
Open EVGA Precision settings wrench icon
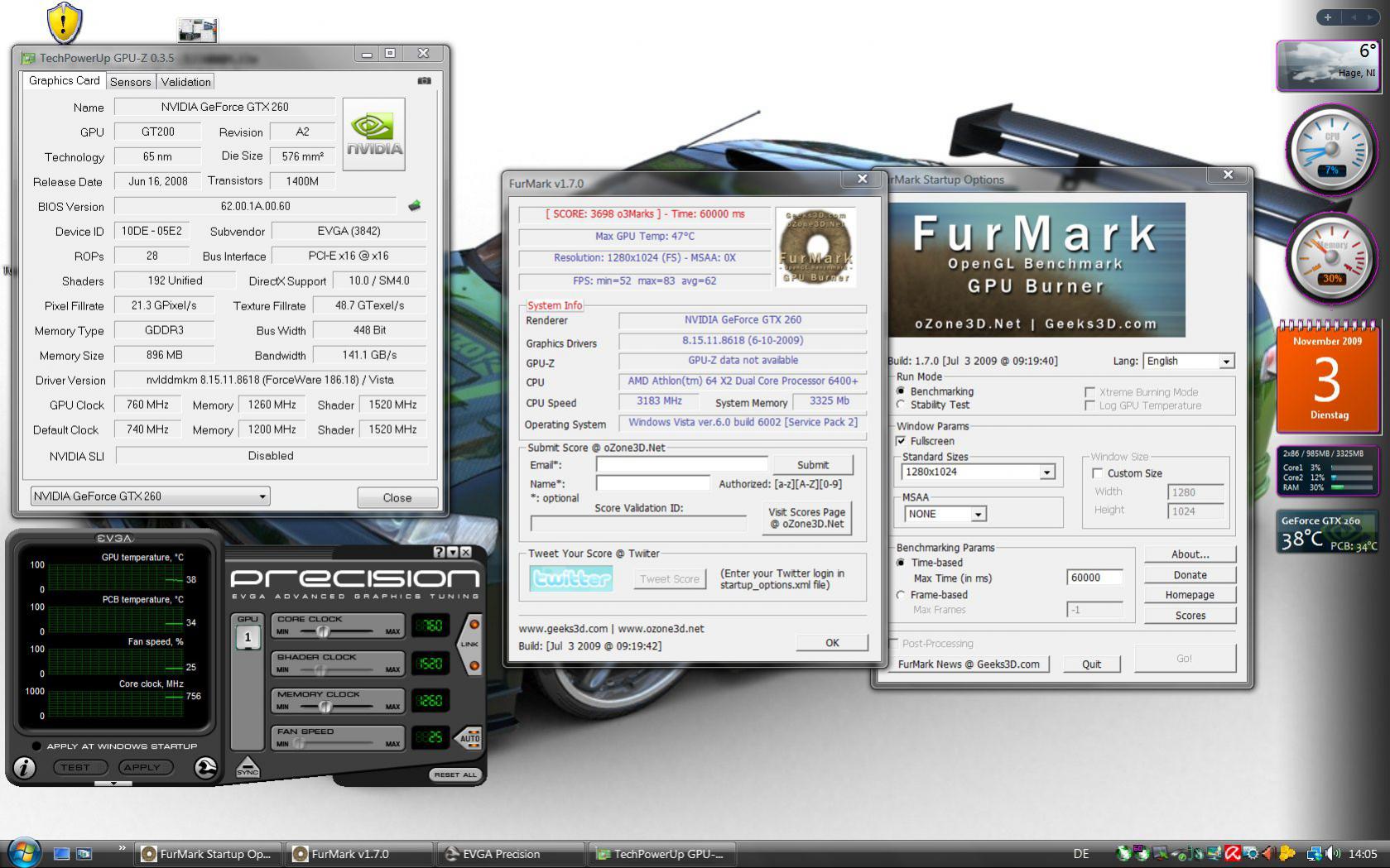204,768
